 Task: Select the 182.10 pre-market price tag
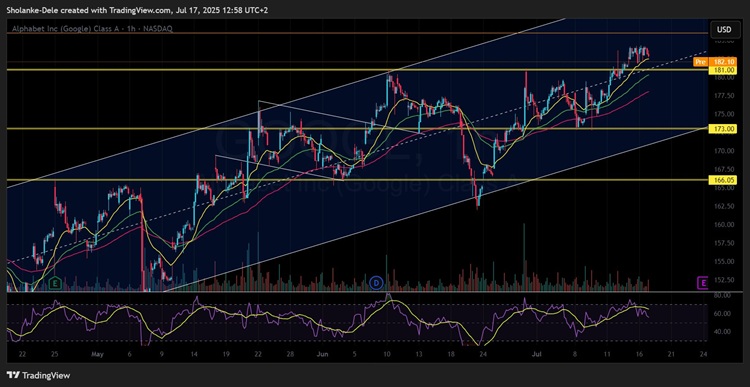click(x=724, y=62)
